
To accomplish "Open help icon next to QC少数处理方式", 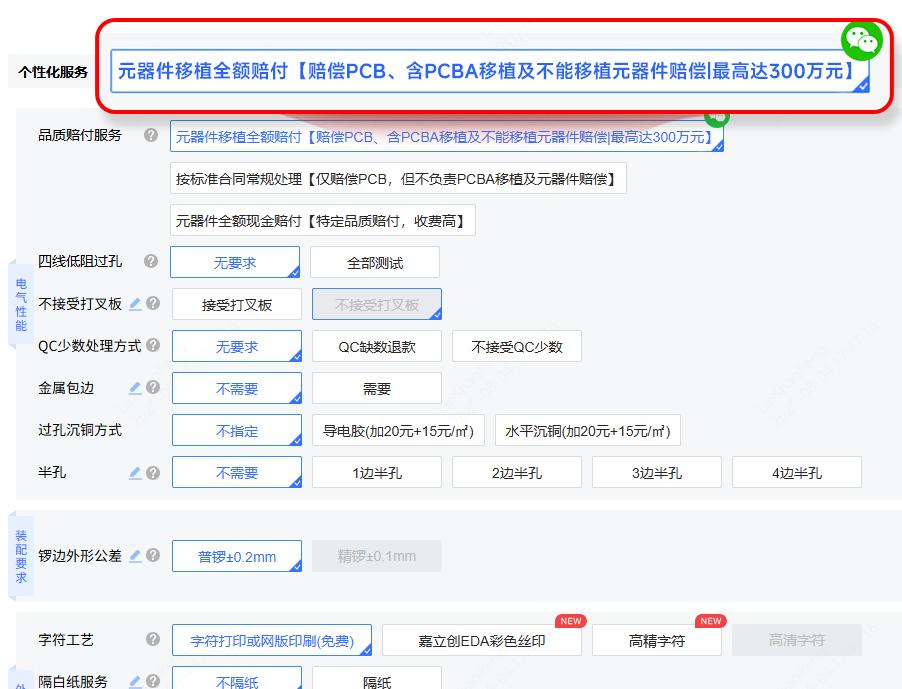I will click(x=152, y=346).
